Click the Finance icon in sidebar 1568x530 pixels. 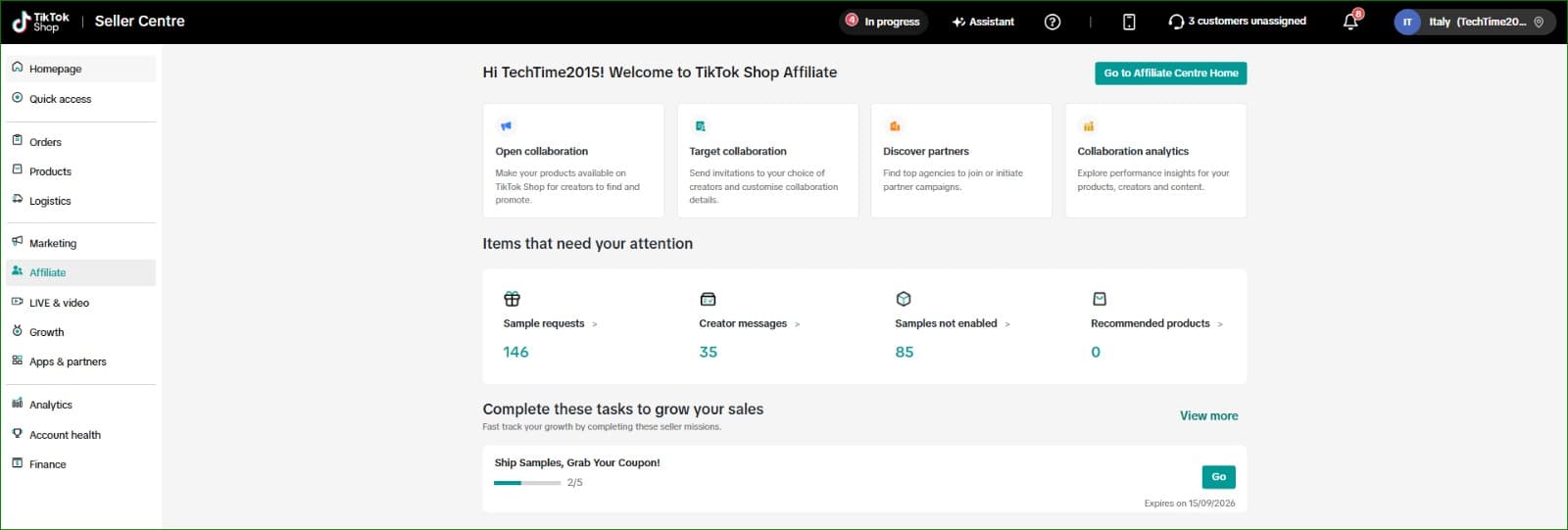click(x=17, y=463)
